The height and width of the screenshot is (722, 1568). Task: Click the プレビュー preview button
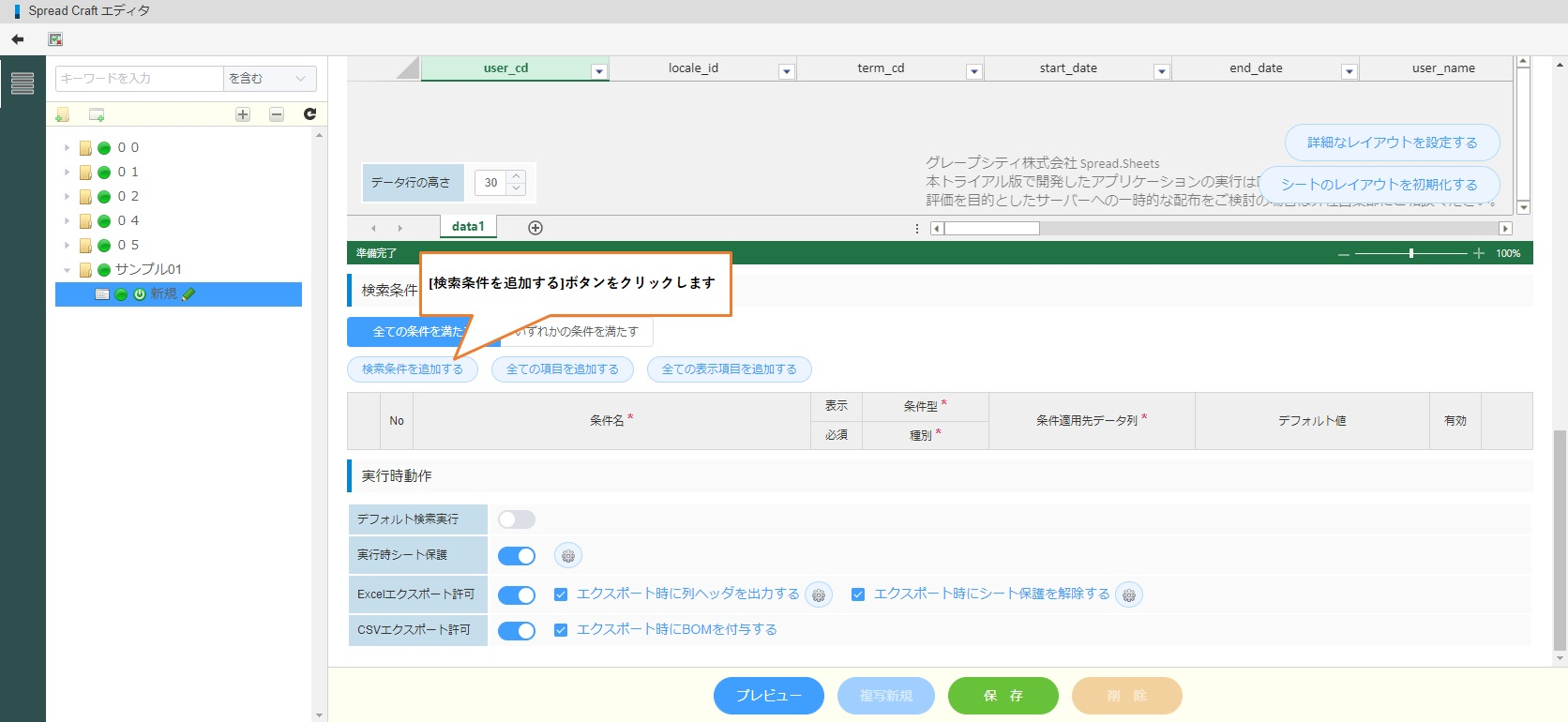coord(768,696)
